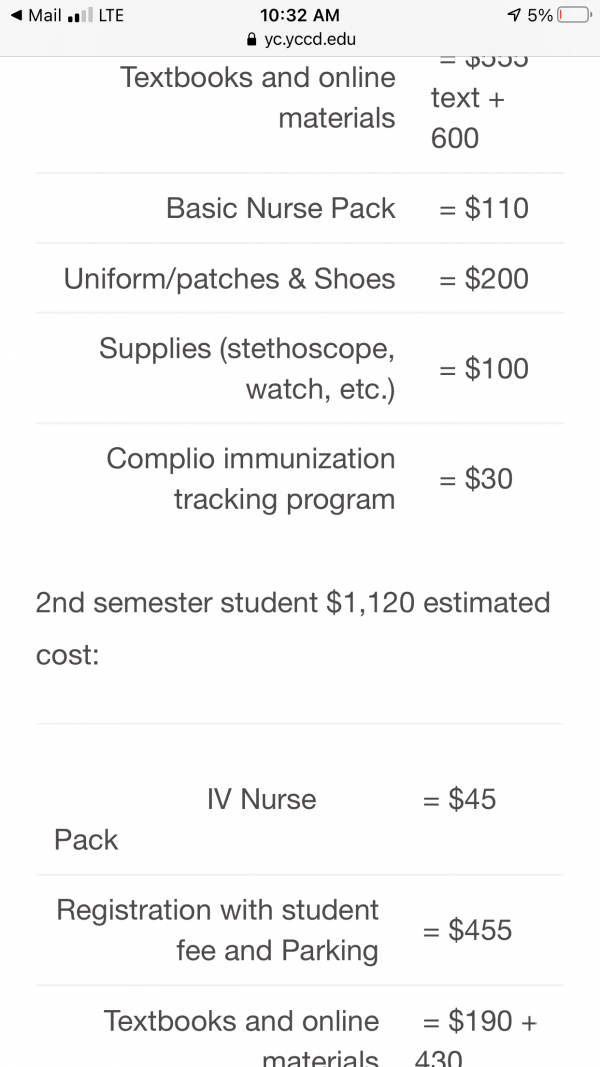Tap the padlock icon beside yc.yccd.edu

coord(252,39)
